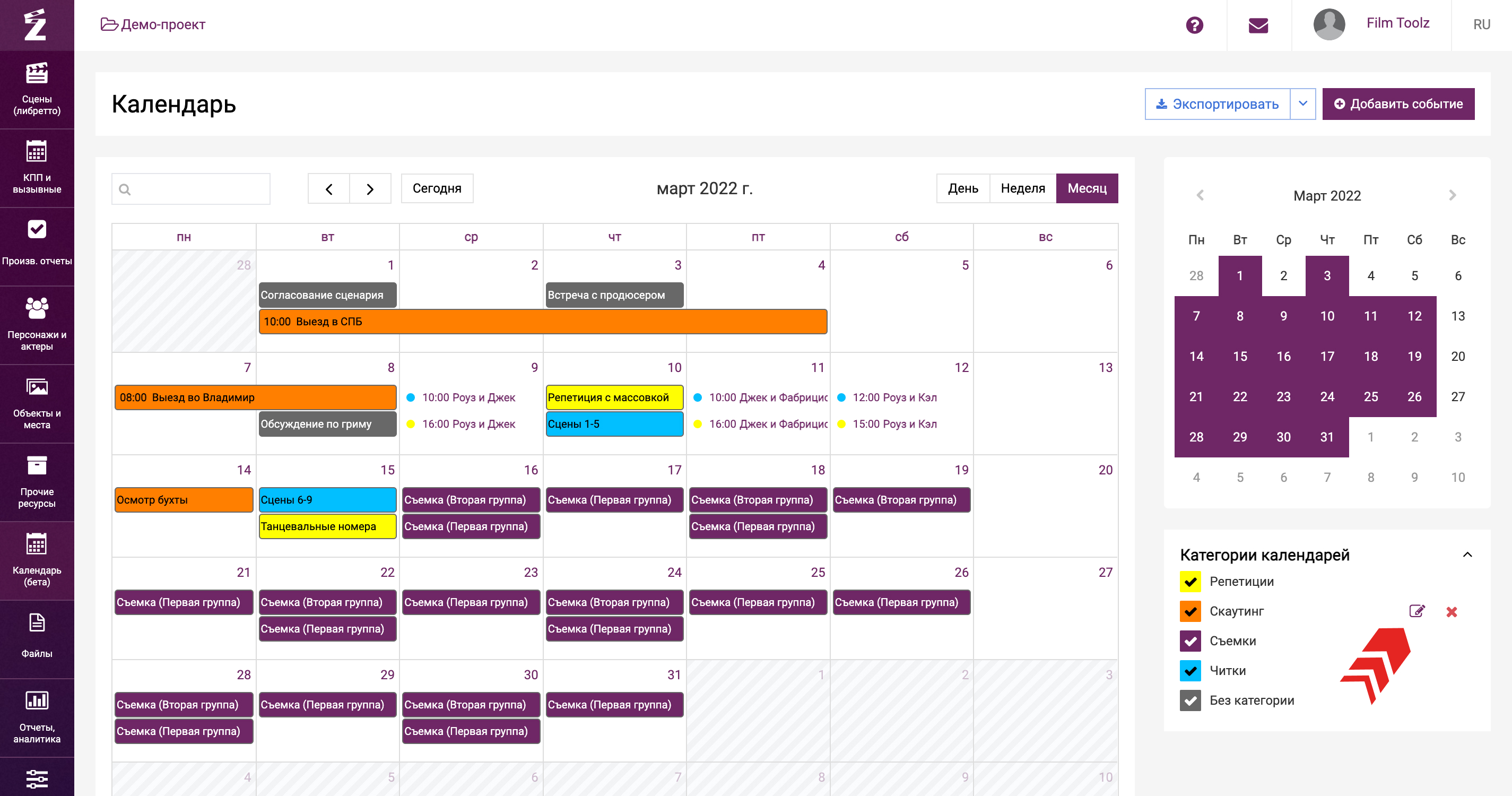The height and width of the screenshot is (796, 1512).
Task: Open Отчеты, аналитика chart sidebar icon
Action: click(x=37, y=700)
